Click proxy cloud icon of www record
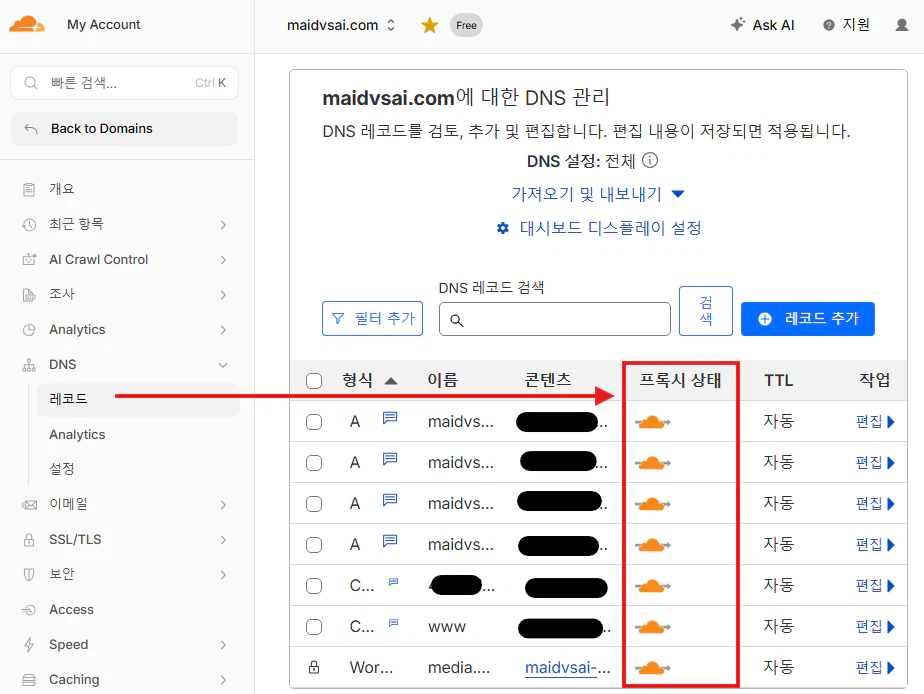Image resolution: width=924 pixels, height=694 pixels. tap(652, 627)
